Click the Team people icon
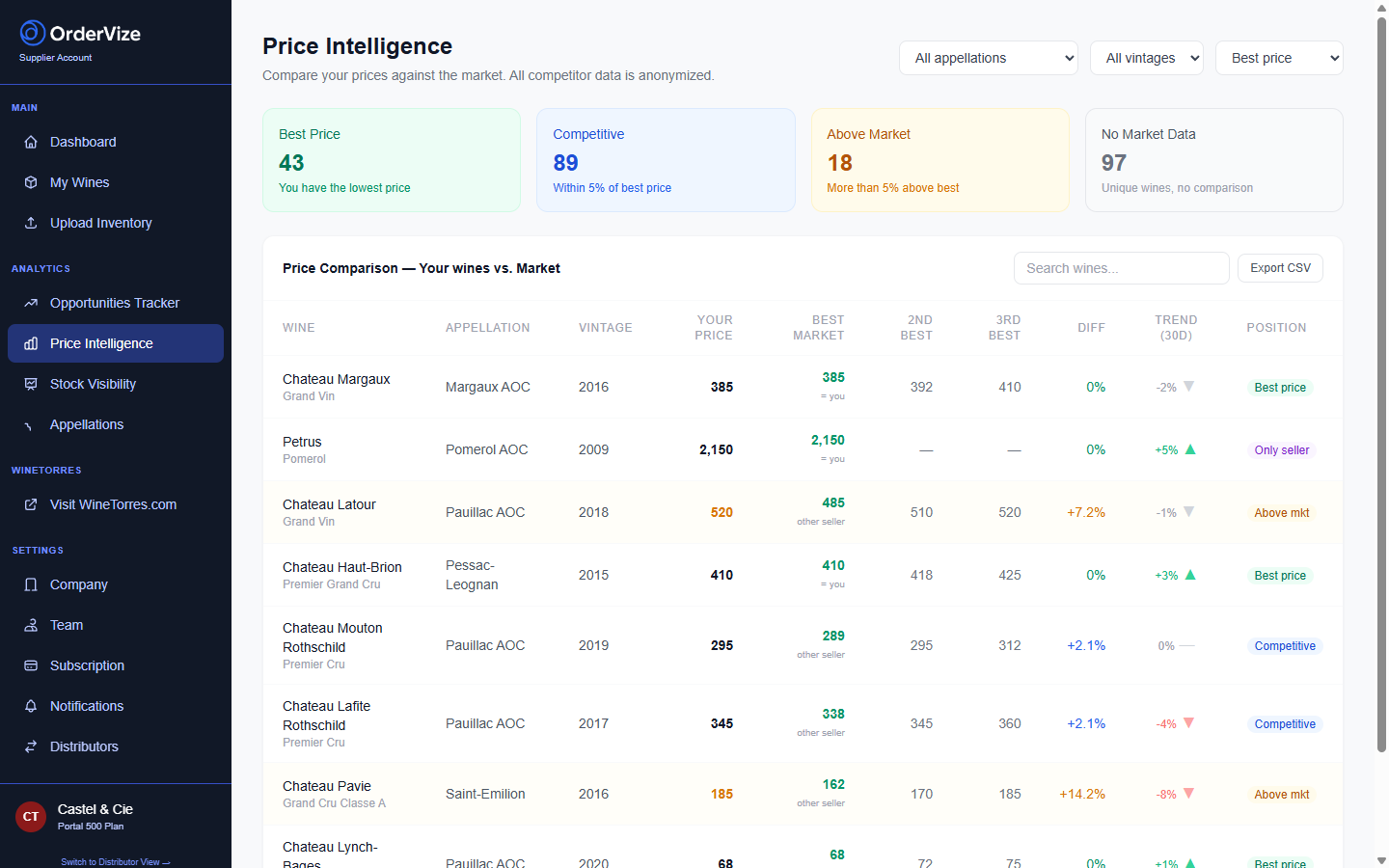 [31, 625]
